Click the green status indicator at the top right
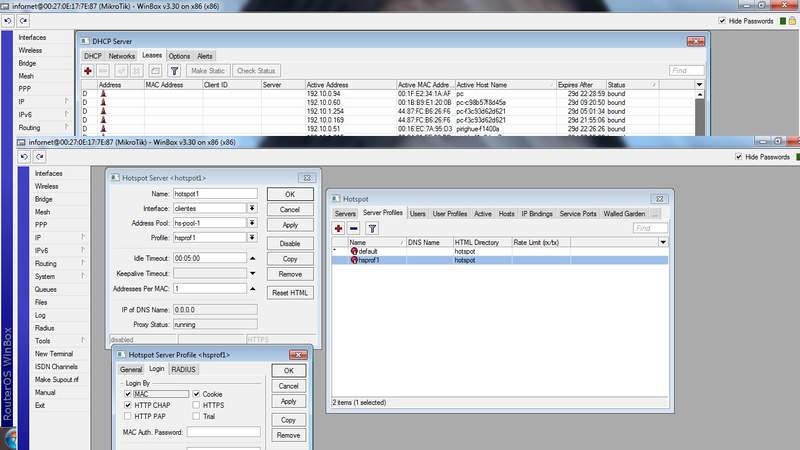The image size is (800, 450). [783, 21]
